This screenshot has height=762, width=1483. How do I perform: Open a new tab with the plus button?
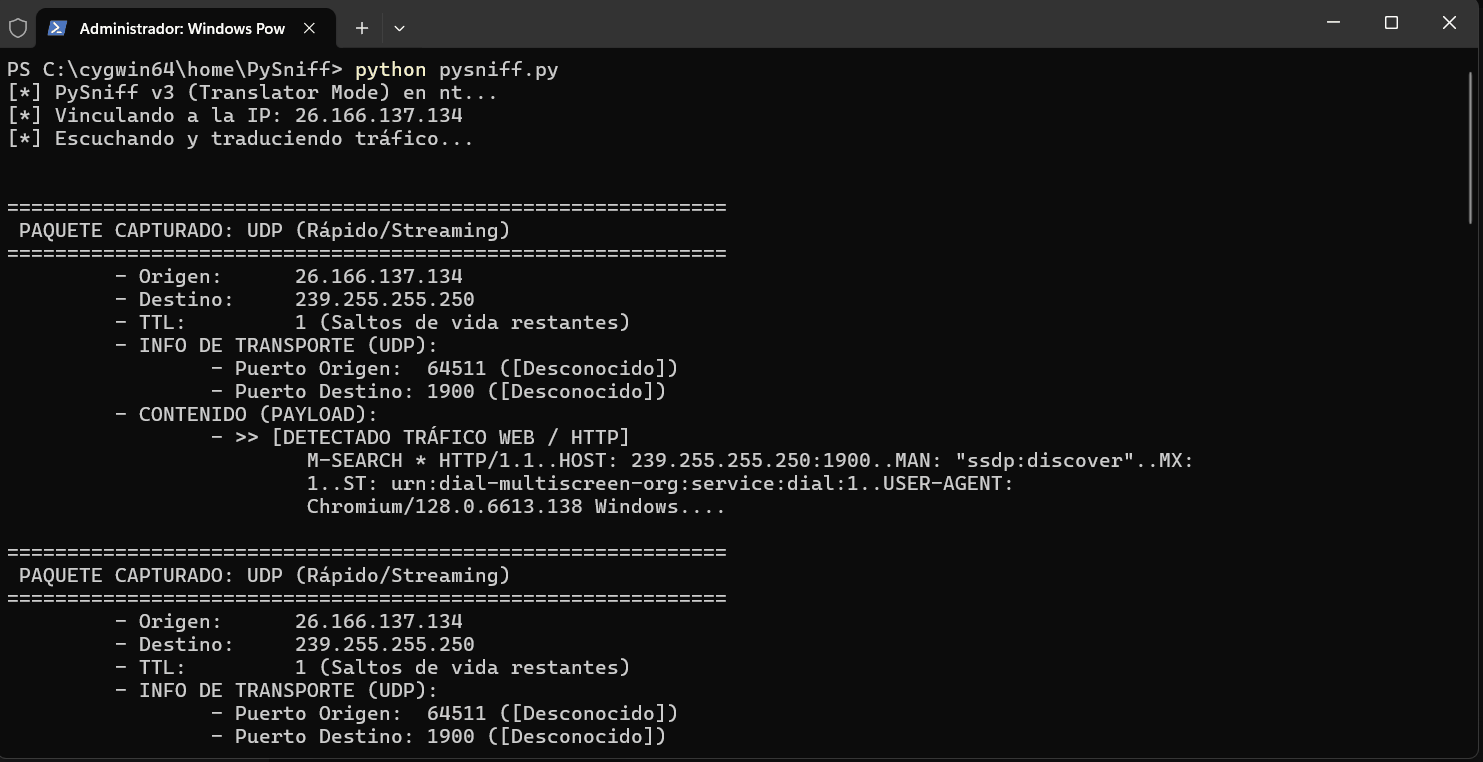click(362, 28)
